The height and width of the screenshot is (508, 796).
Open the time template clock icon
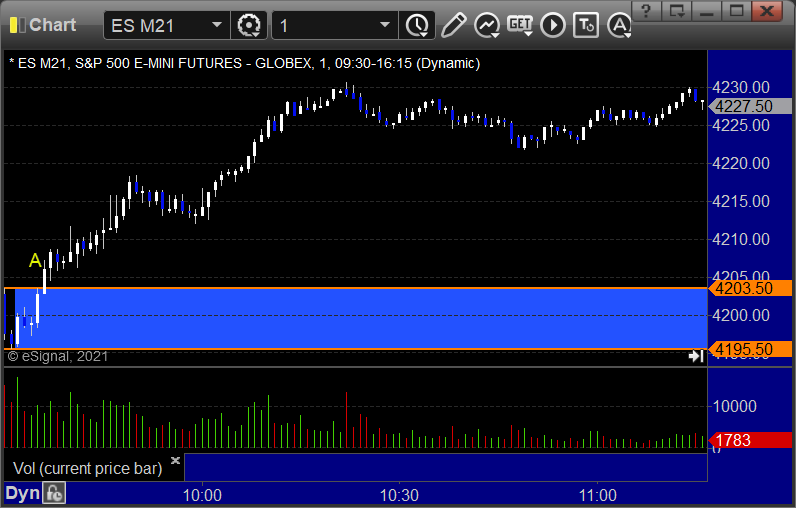tap(417, 25)
